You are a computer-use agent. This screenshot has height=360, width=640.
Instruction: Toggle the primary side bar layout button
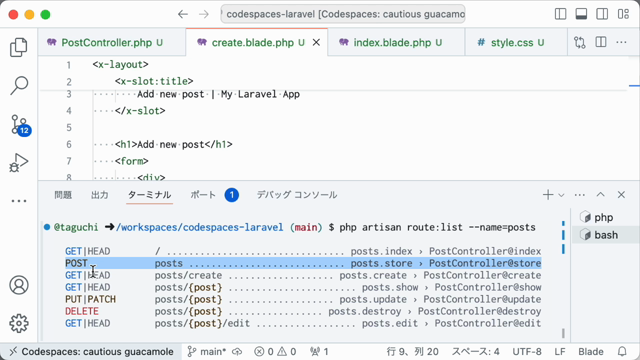(560, 14)
